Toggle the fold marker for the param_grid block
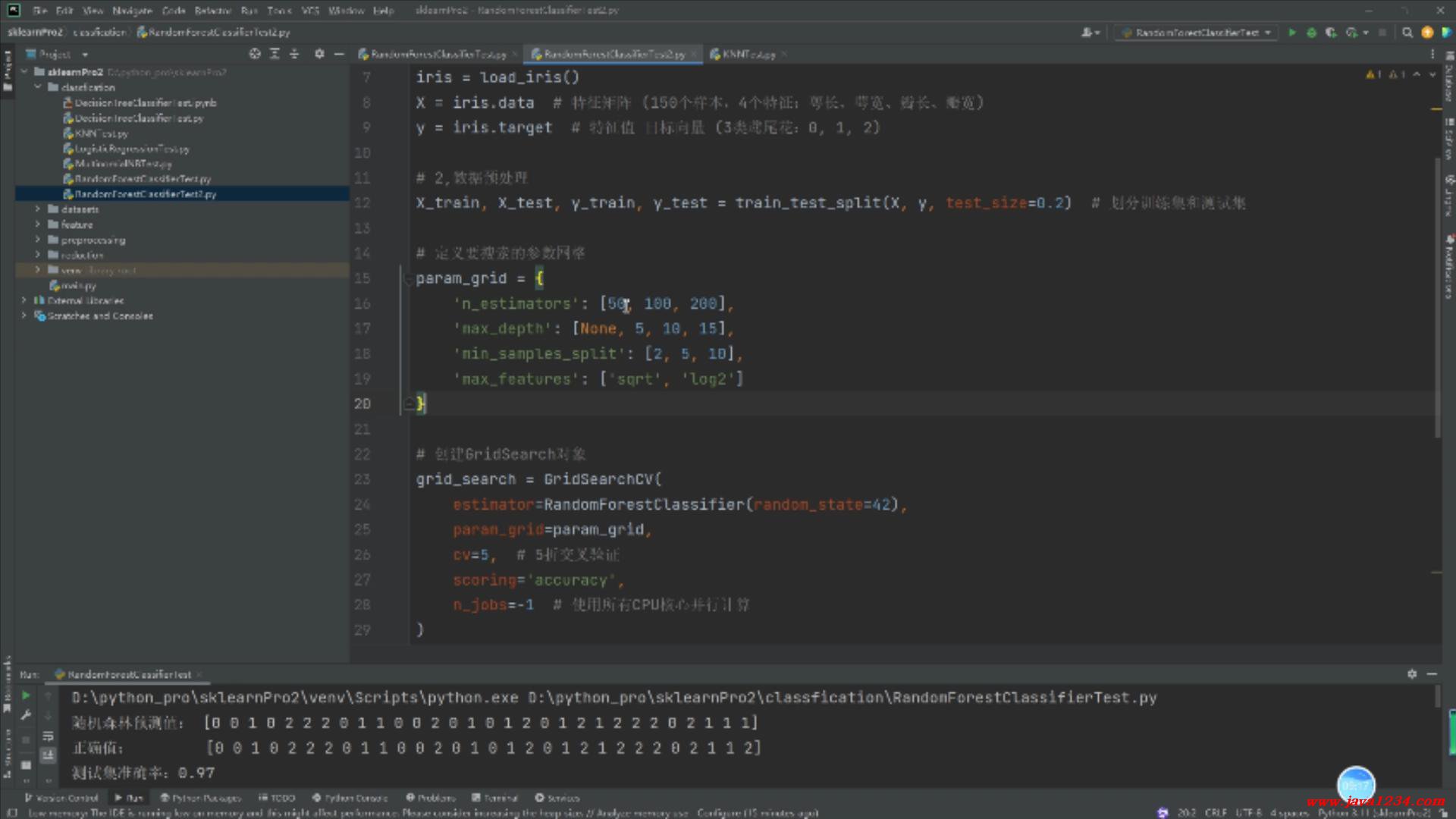This screenshot has height=819, width=1456. (409, 278)
